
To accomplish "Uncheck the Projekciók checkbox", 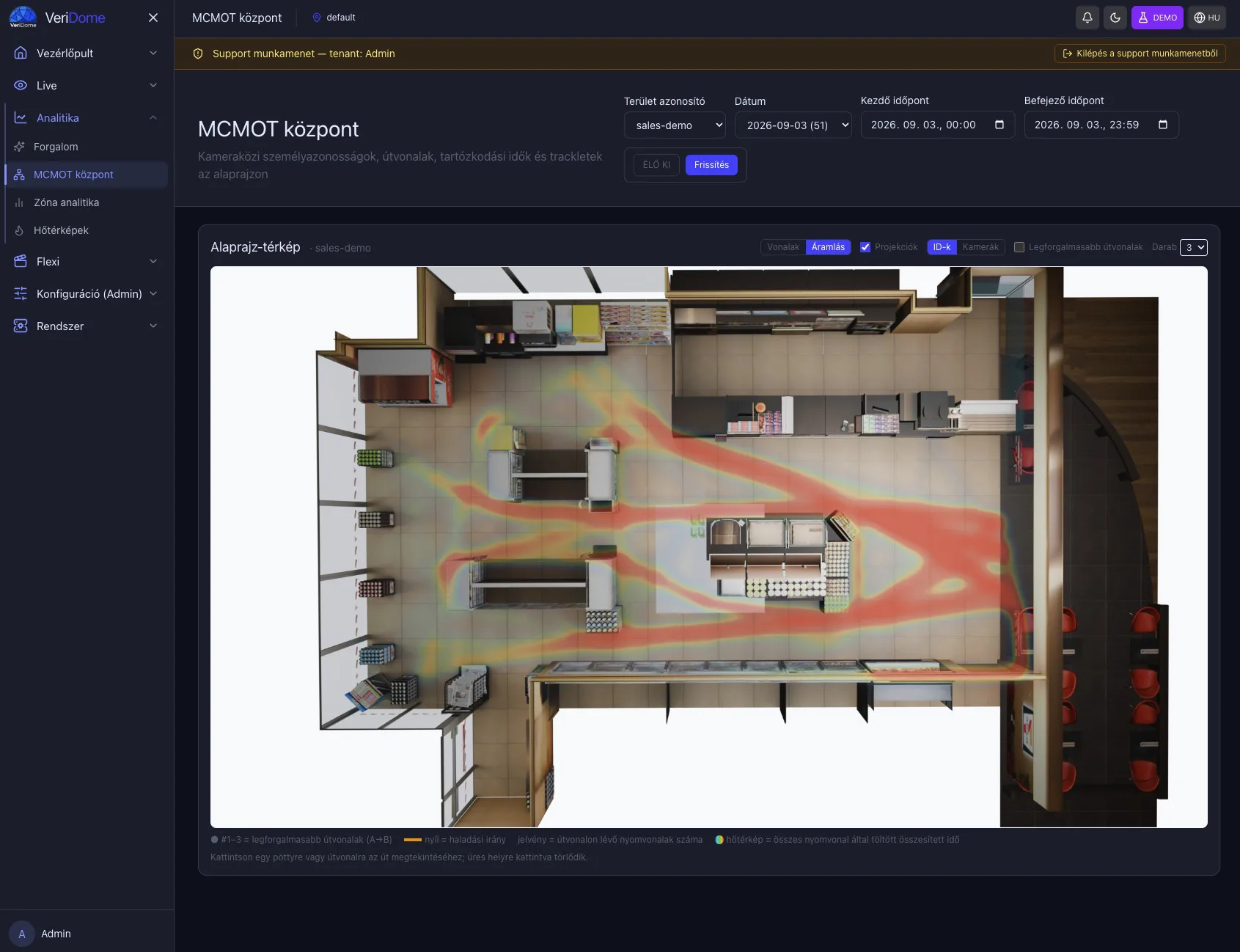I will click(x=865, y=247).
